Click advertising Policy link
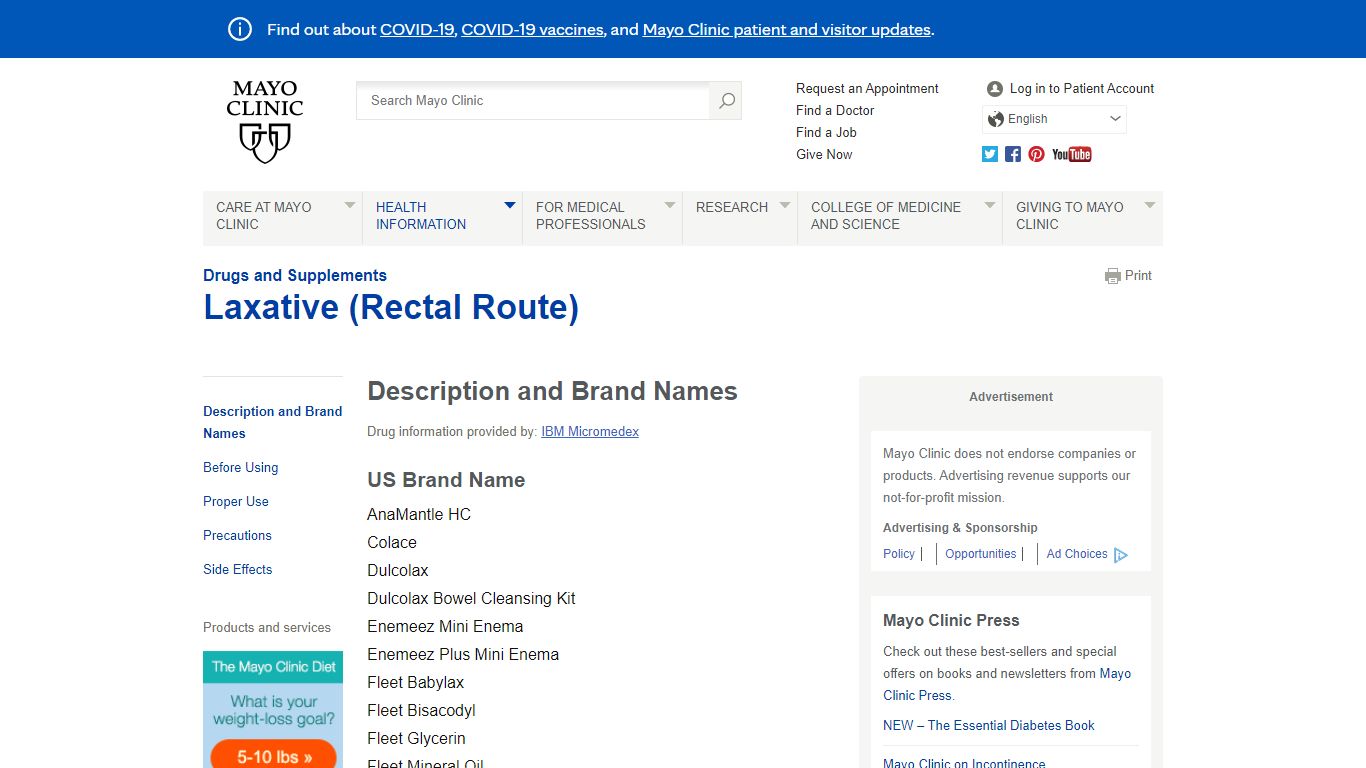Viewport: 1366px width, 768px height. (x=899, y=554)
